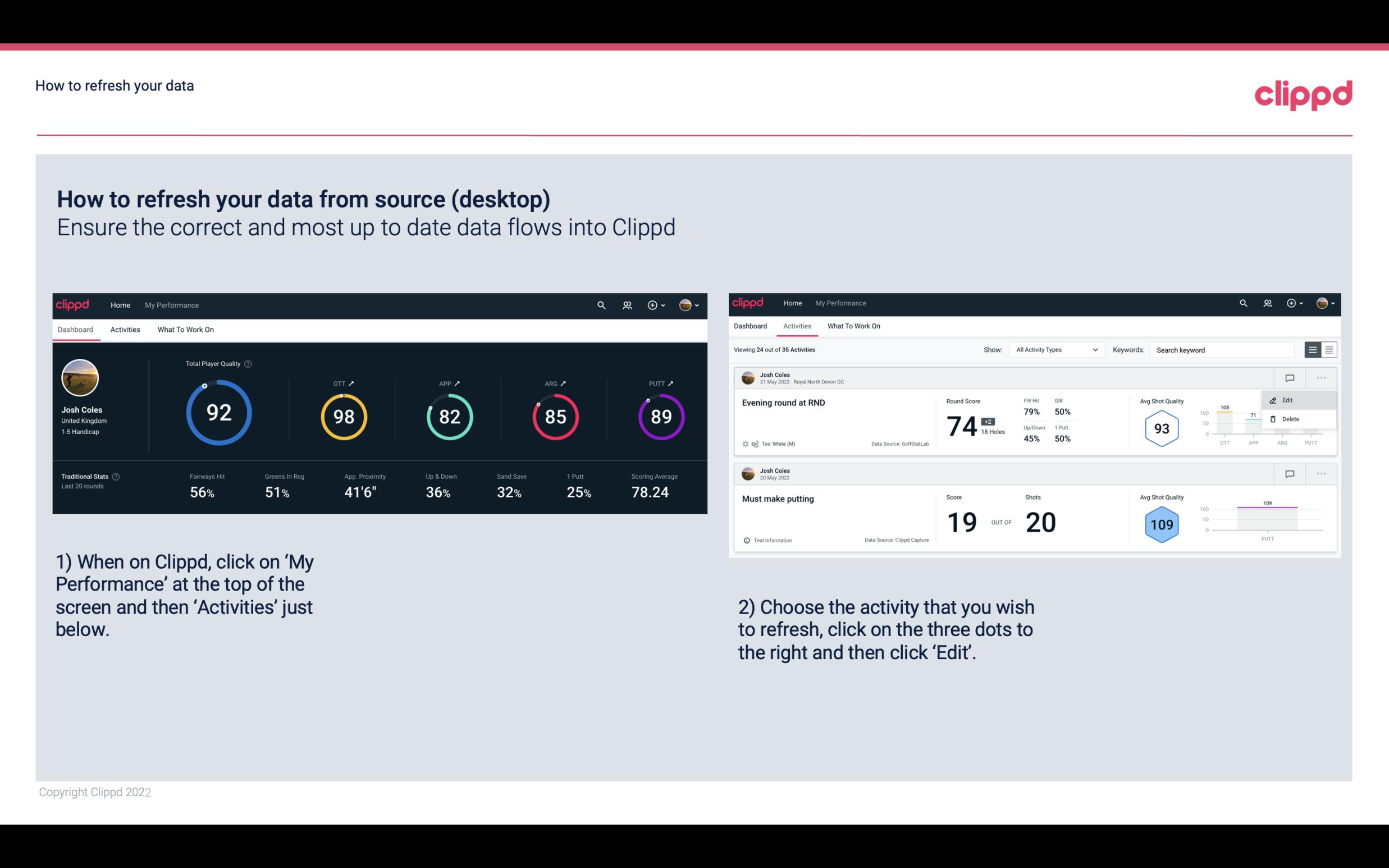Expand the Keywords search field
Screen dimensions: 1389x868
(x=1224, y=350)
